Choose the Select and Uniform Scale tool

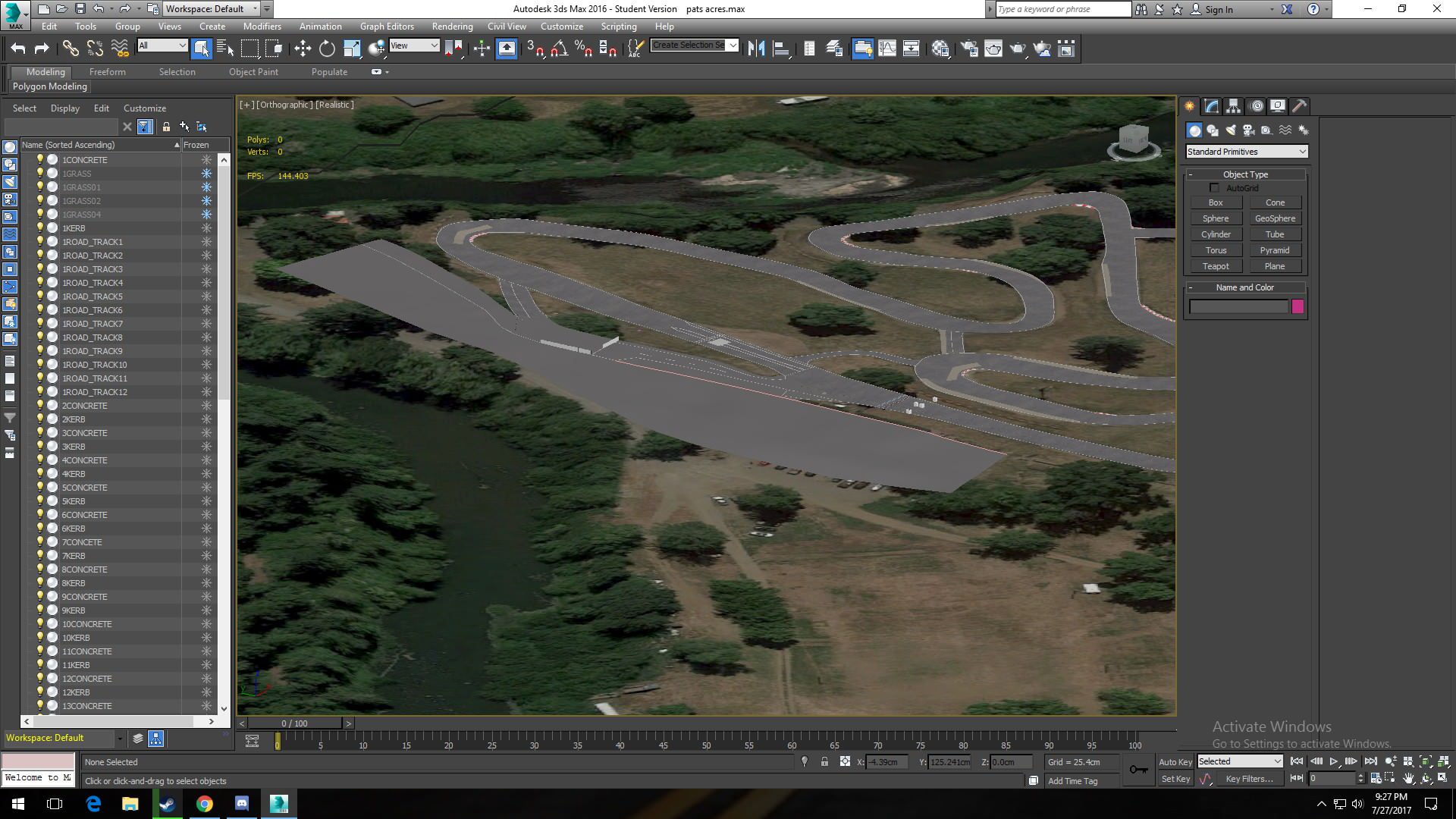click(352, 49)
